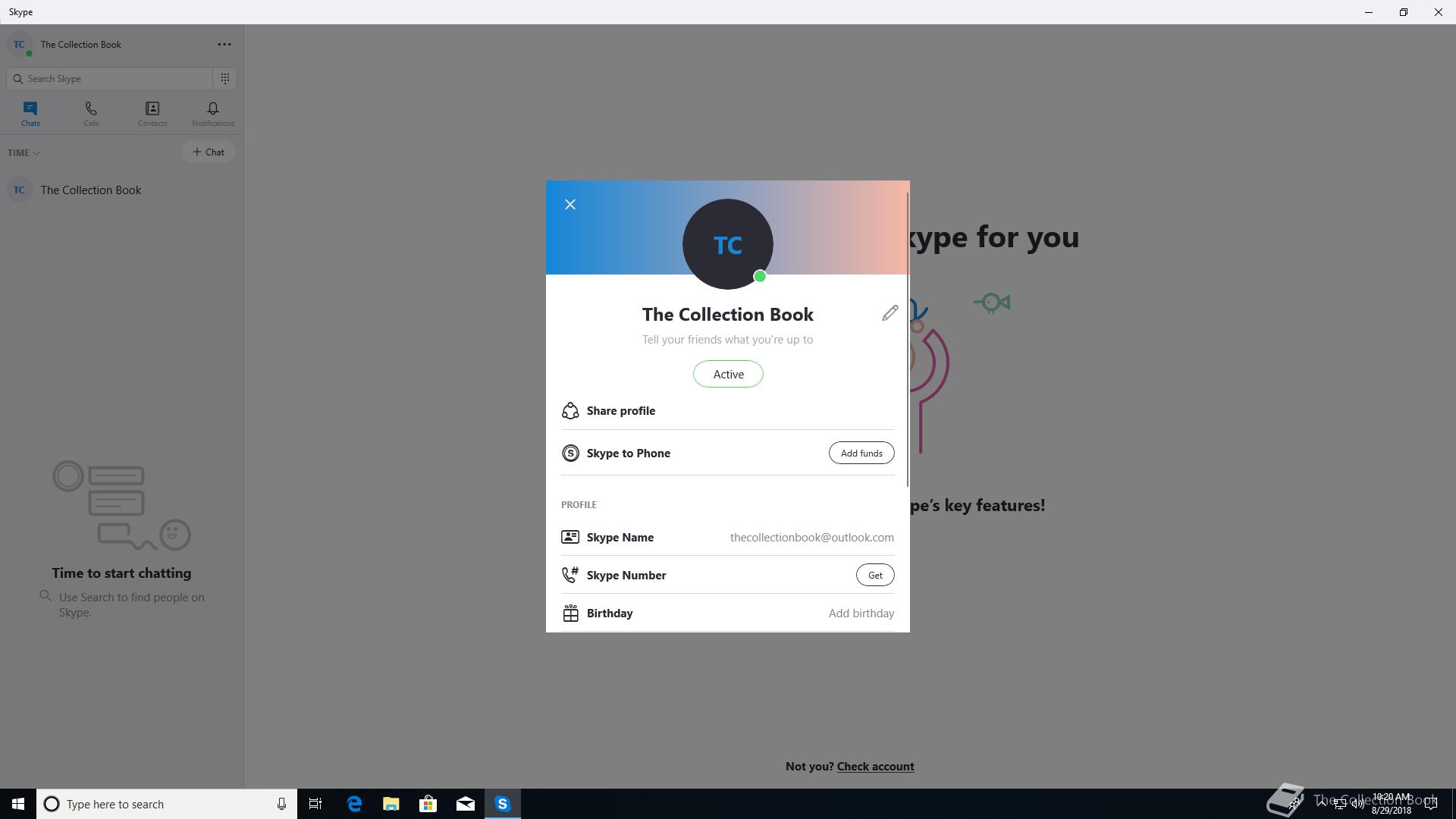Open Share profile option
The height and width of the screenshot is (819, 1456).
coord(728,410)
